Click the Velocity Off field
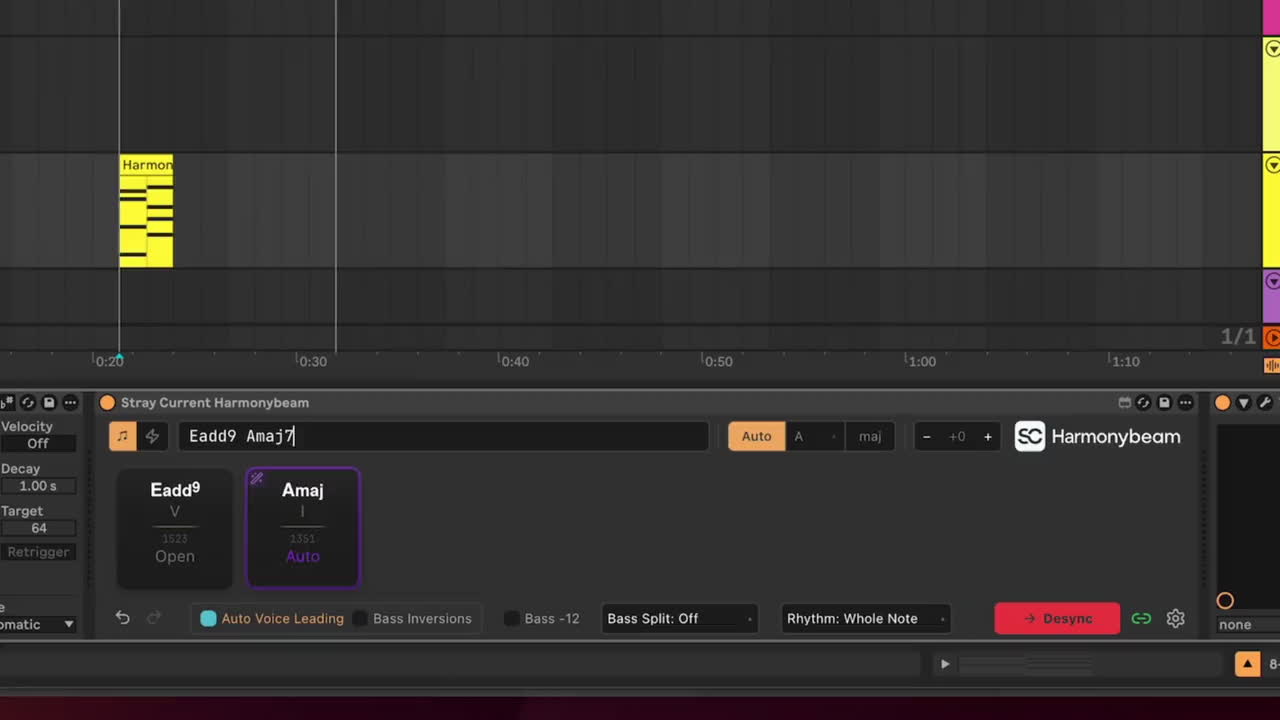 (38, 444)
